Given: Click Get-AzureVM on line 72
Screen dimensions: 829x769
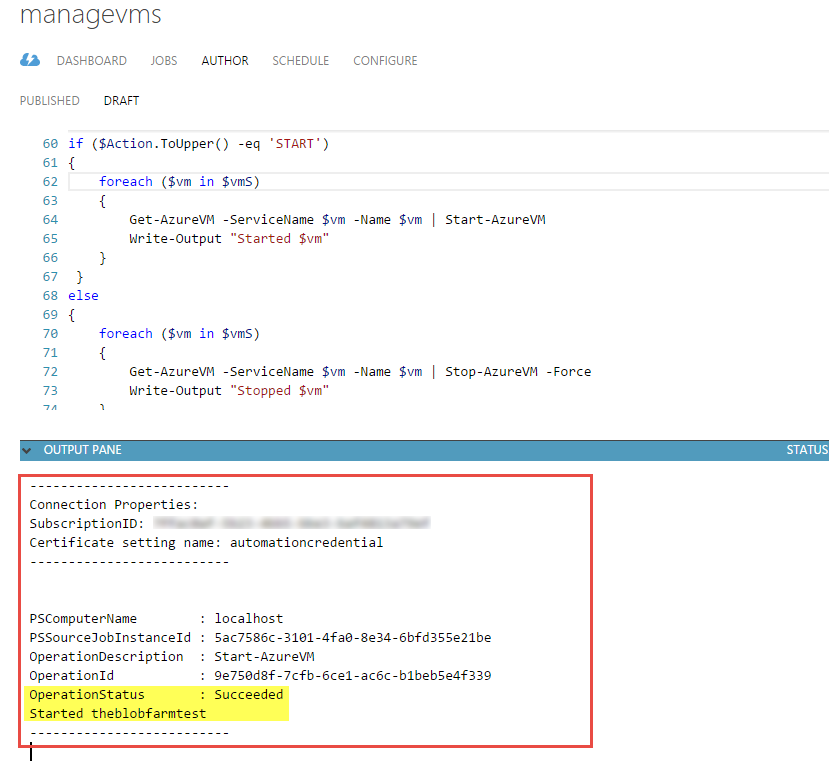Looking at the screenshot, I should coord(172,372).
